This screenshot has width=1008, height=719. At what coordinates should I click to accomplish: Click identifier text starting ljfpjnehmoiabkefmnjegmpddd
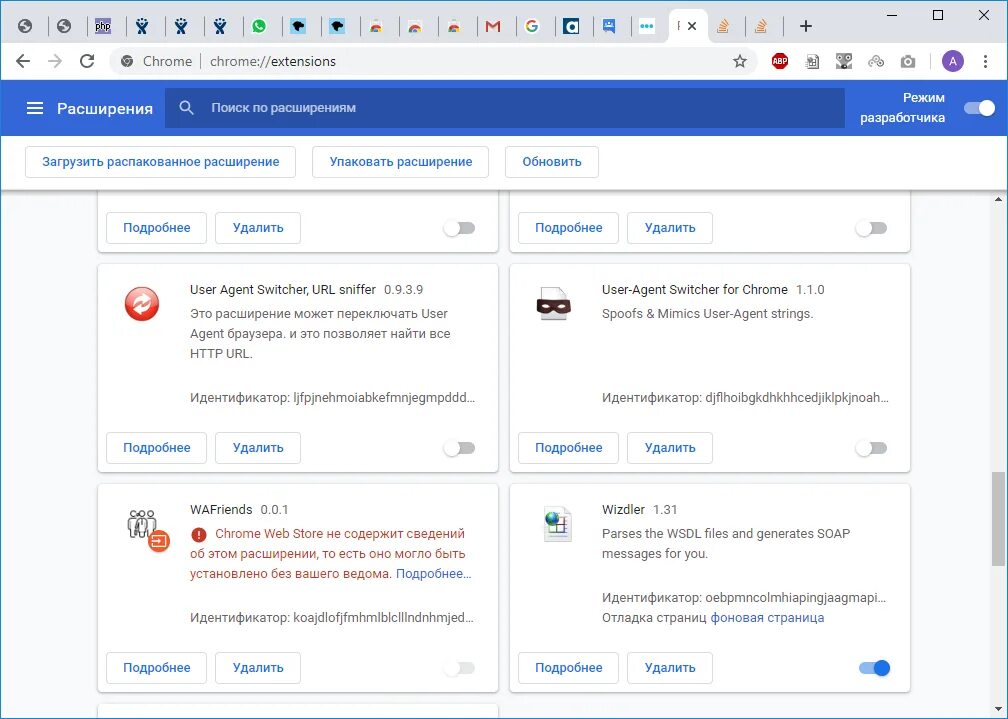point(384,398)
